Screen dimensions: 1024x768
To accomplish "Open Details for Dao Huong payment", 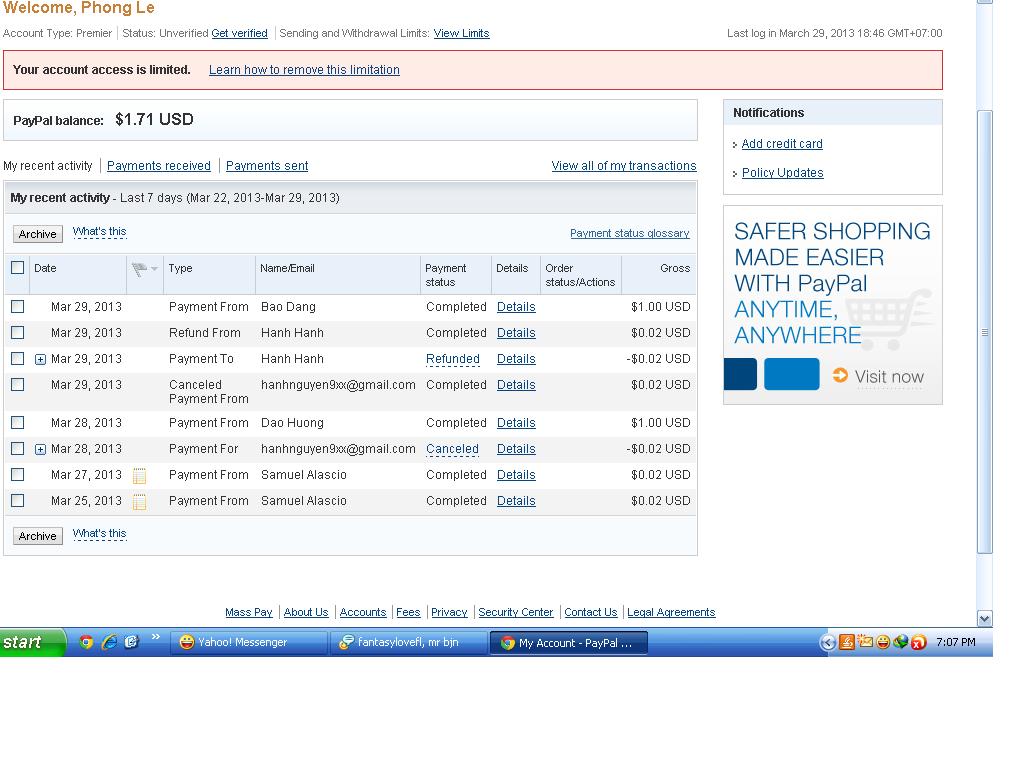I will coord(516,423).
